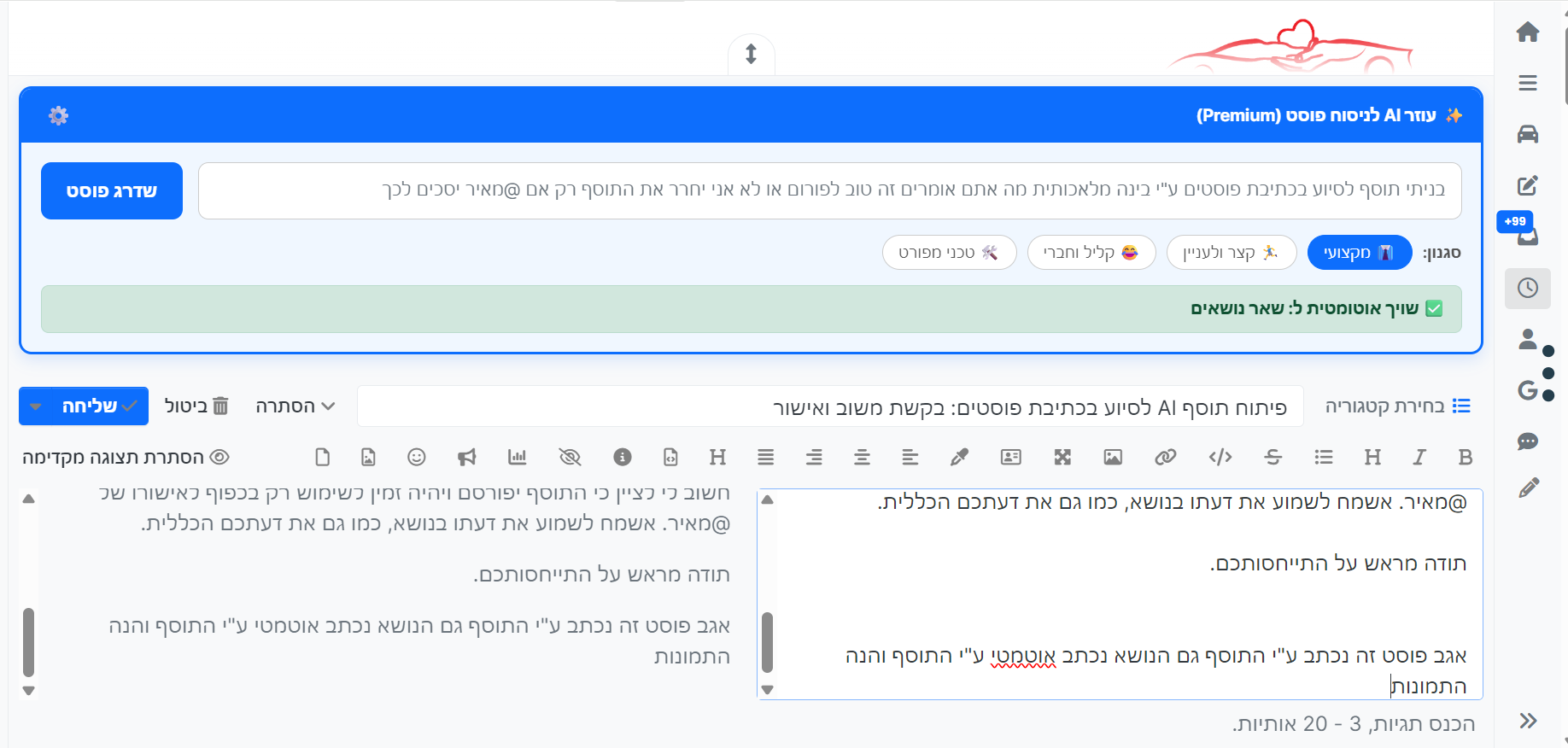This screenshot has height=748, width=1568.
Task: Click preview pane scrollbar up arrow
Action: (x=28, y=499)
